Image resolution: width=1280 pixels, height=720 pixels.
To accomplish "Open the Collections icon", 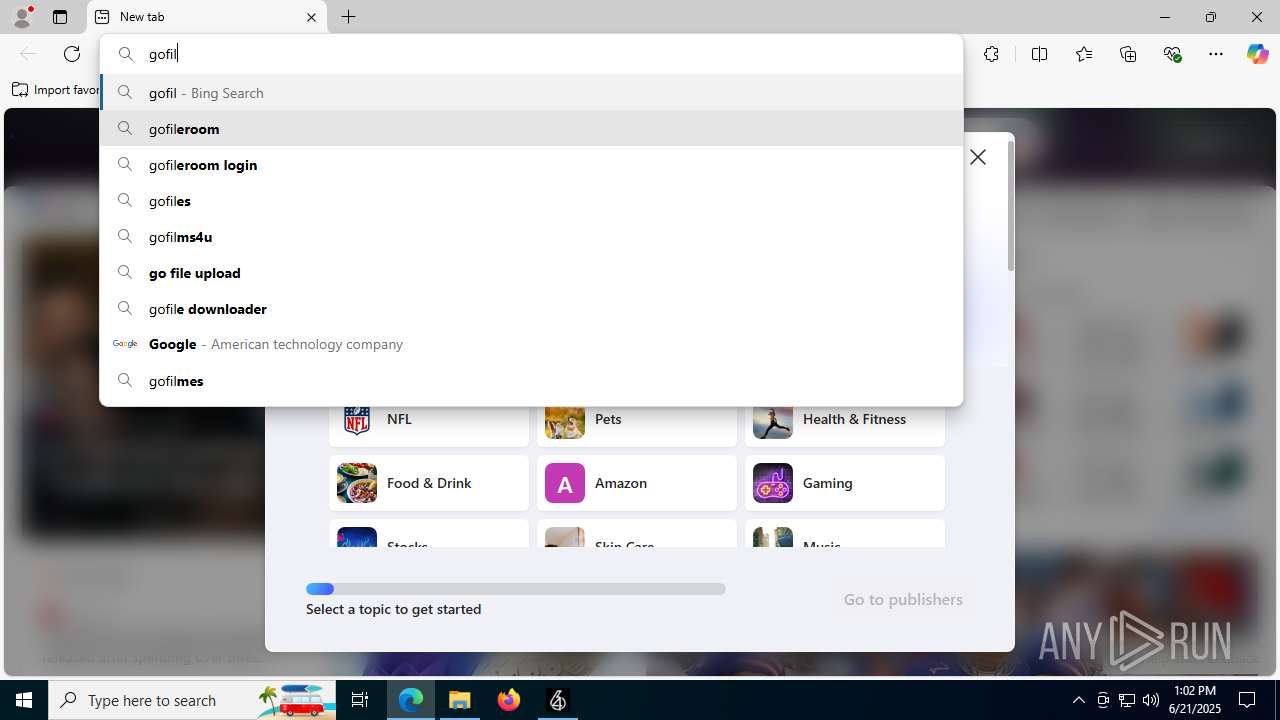I will [1128, 54].
